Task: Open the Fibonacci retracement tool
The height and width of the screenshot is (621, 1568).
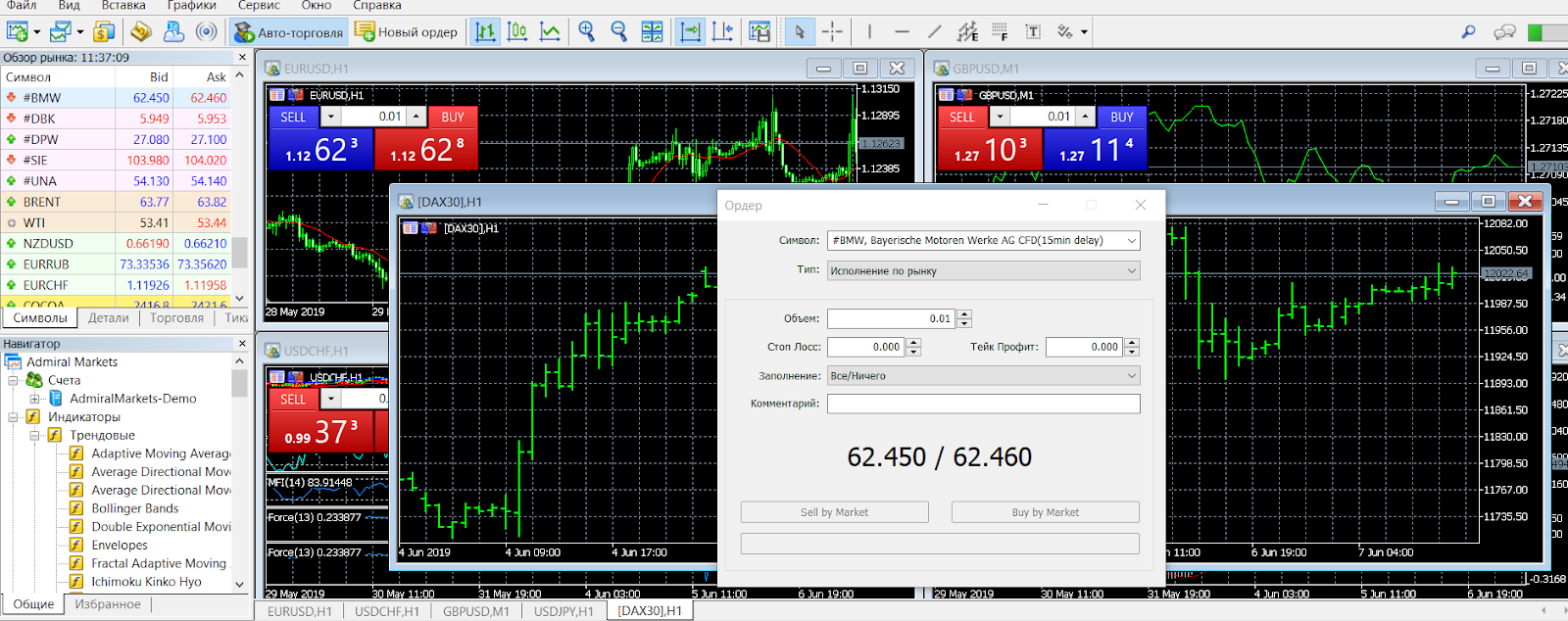Action: pyautogui.click(x=1000, y=31)
